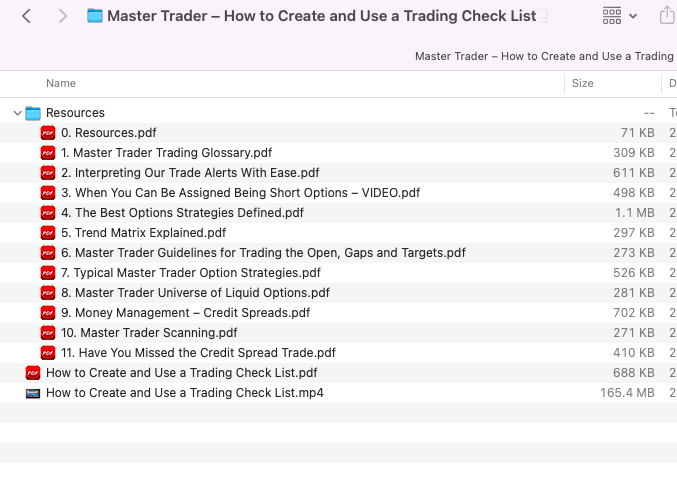Screen dimensions: 677x482
Task: Select 2. Interpreting Our Trade Alerts With Ease.pdf
Action: [338, 173]
